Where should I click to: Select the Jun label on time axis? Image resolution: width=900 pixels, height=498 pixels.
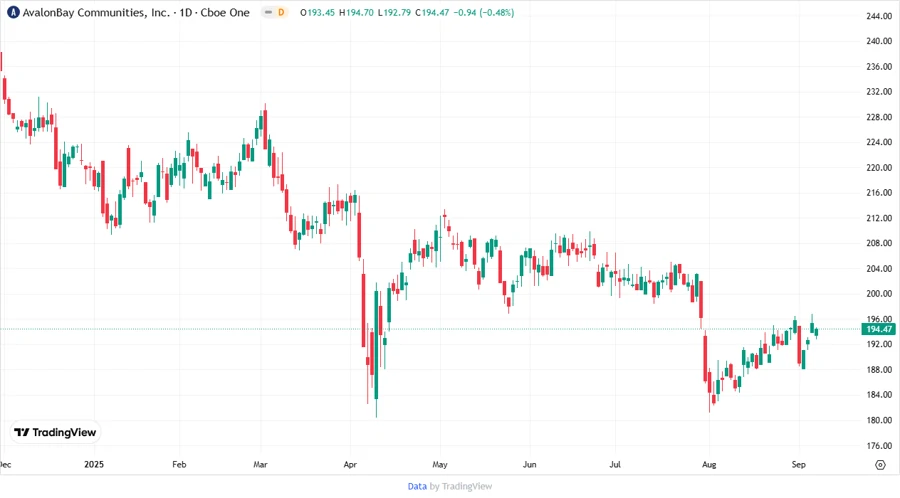(529, 464)
